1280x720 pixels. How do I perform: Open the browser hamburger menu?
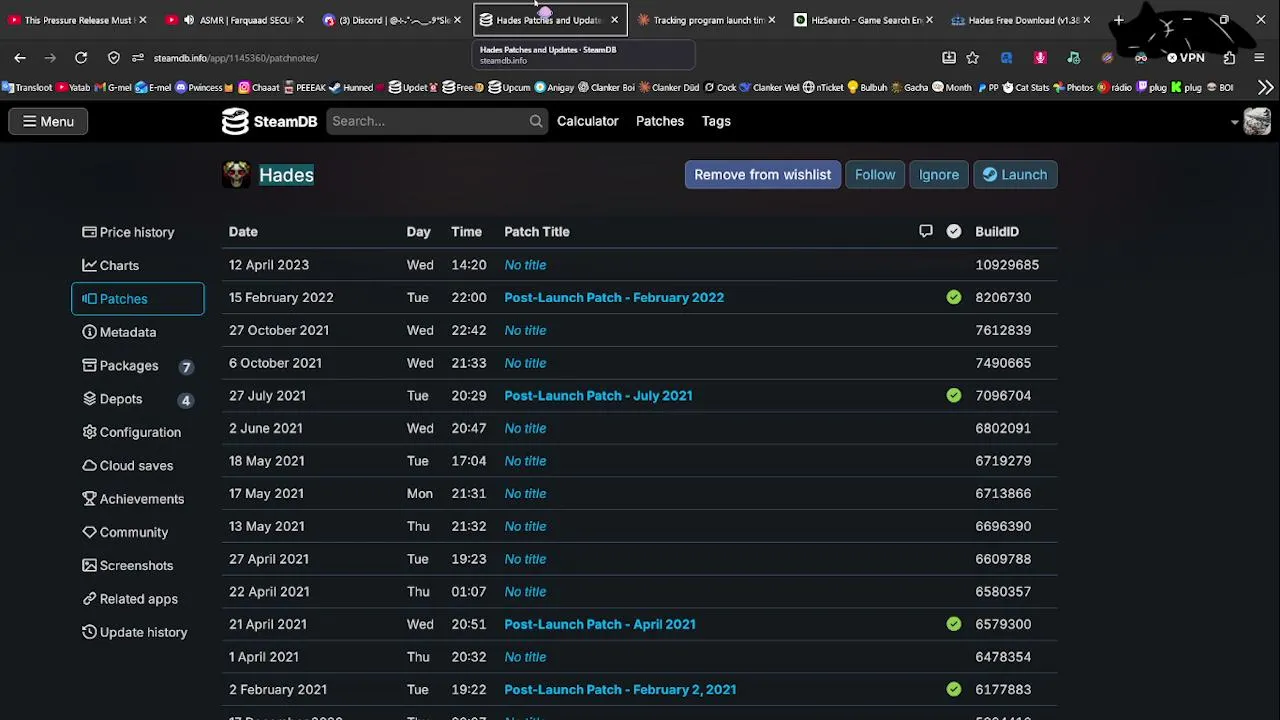[x=1259, y=58]
